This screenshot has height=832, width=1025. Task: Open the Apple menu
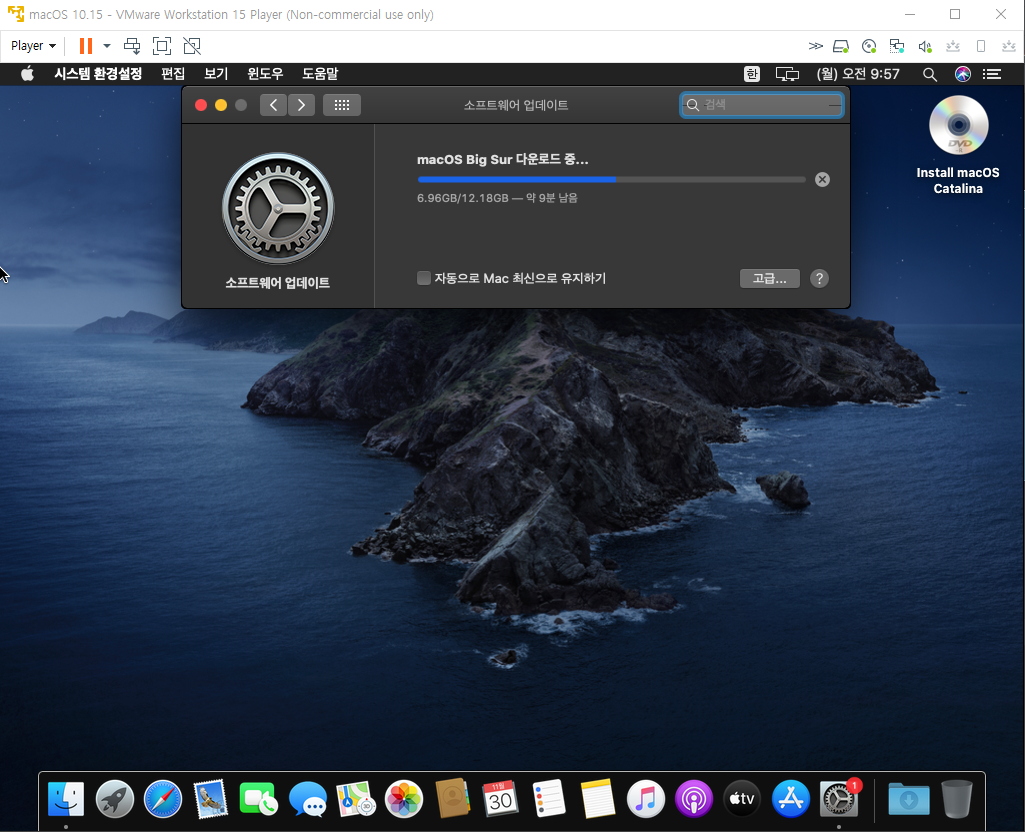(x=27, y=74)
